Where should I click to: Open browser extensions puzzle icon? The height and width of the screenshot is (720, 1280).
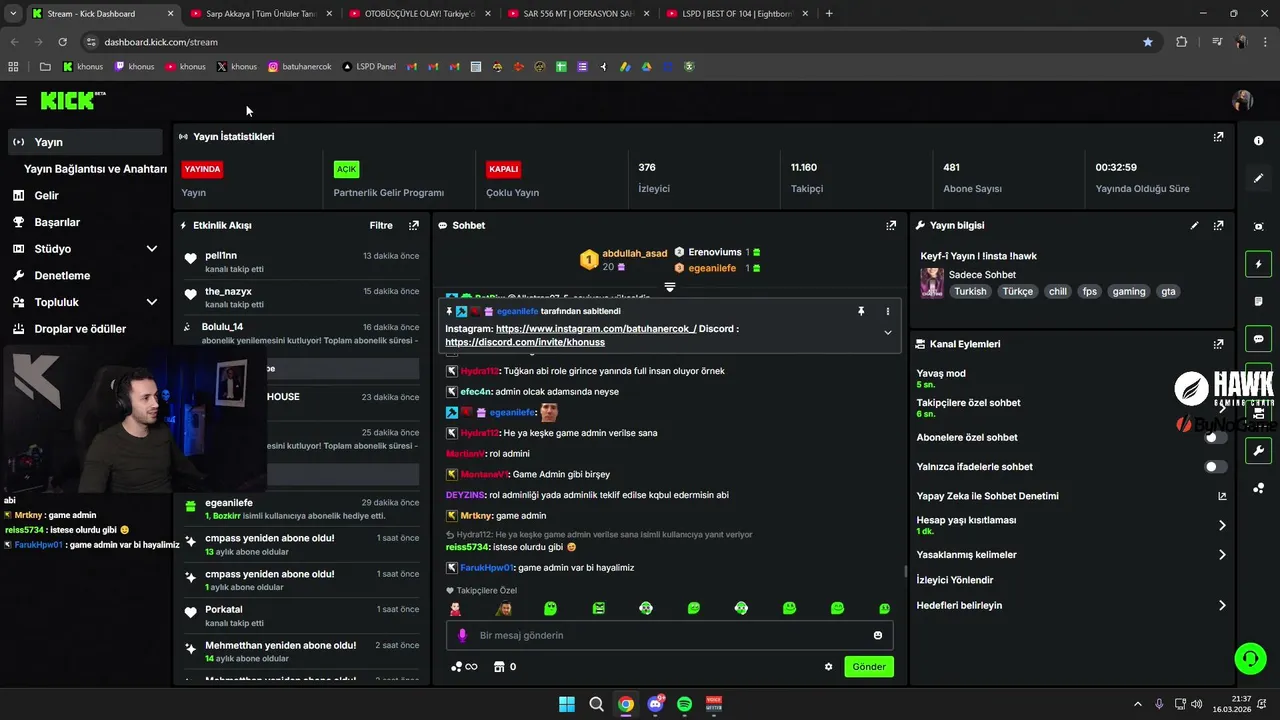(1181, 42)
